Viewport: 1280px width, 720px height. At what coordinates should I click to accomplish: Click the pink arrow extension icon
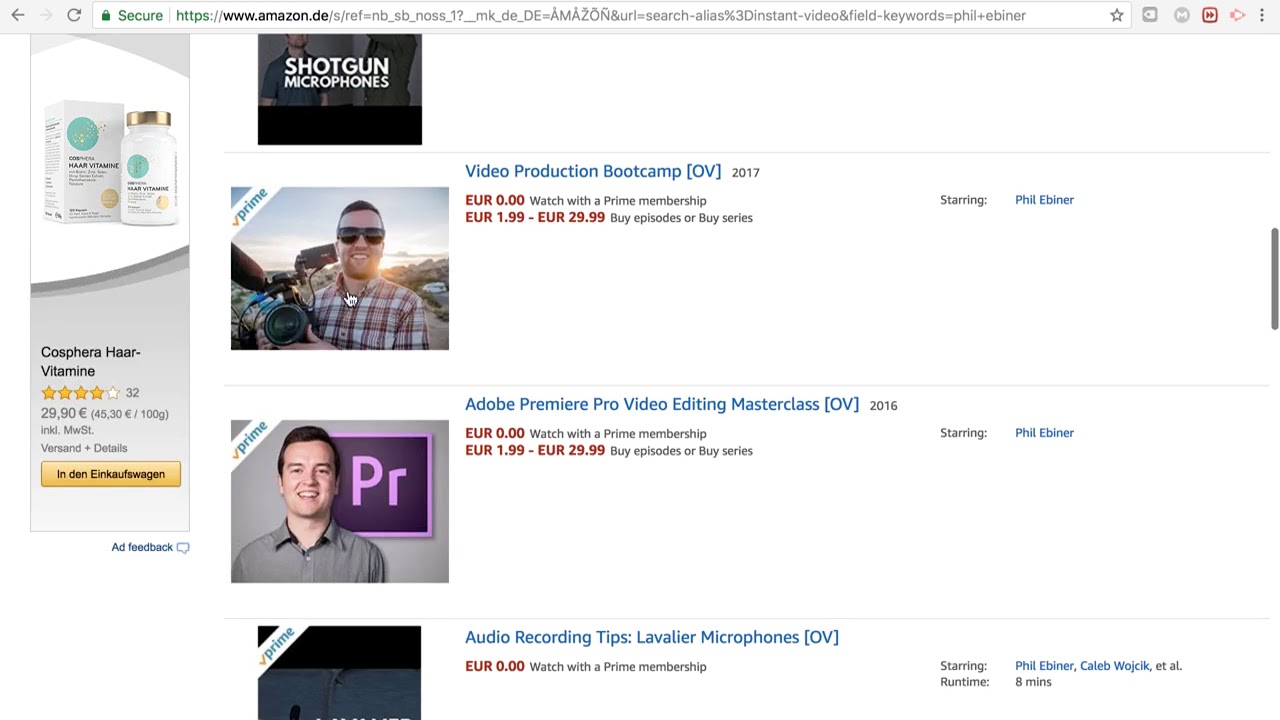point(1238,15)
